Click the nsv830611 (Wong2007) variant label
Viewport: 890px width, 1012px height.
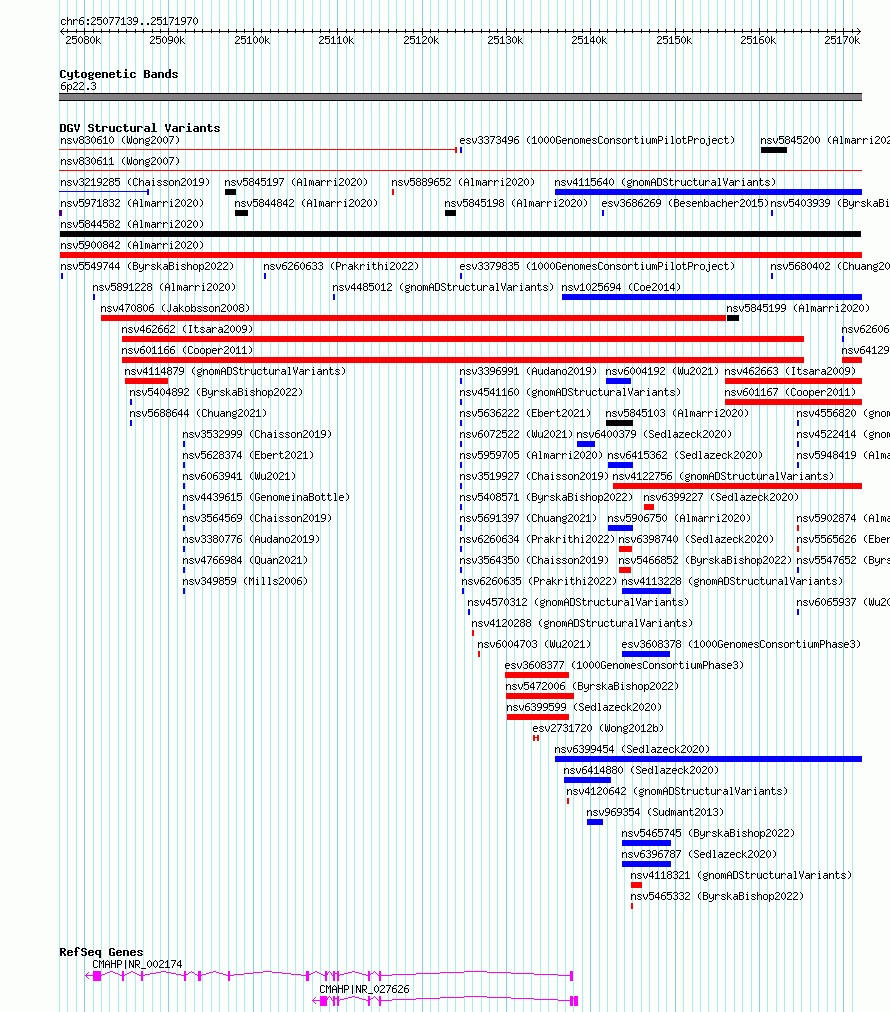pos(120,161)
